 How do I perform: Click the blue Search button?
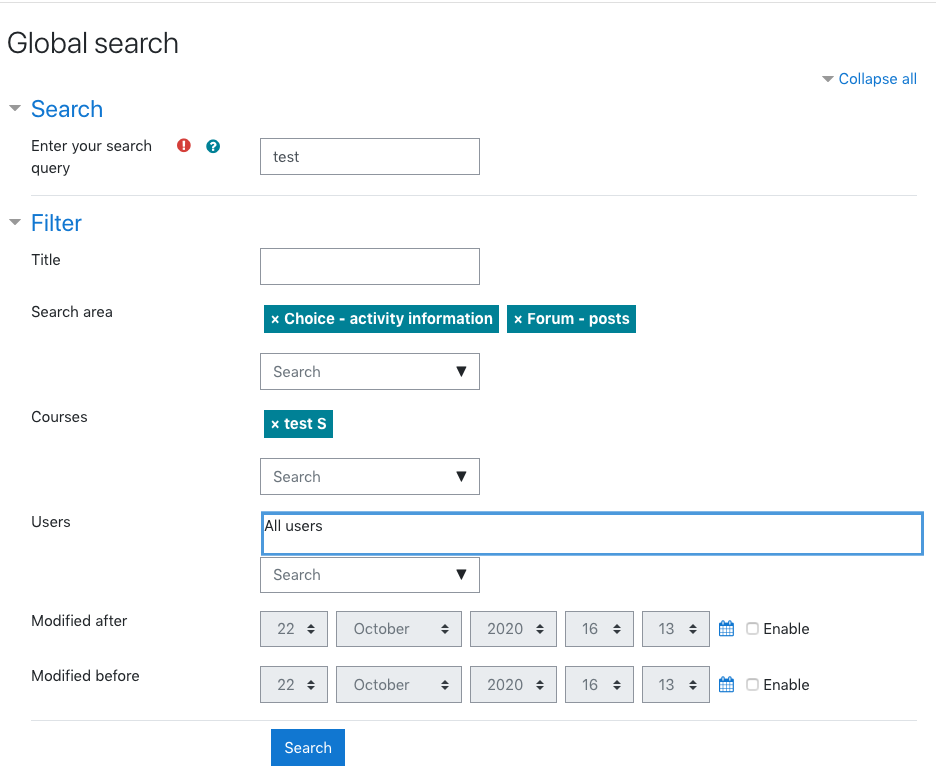(x=308, y=747)
